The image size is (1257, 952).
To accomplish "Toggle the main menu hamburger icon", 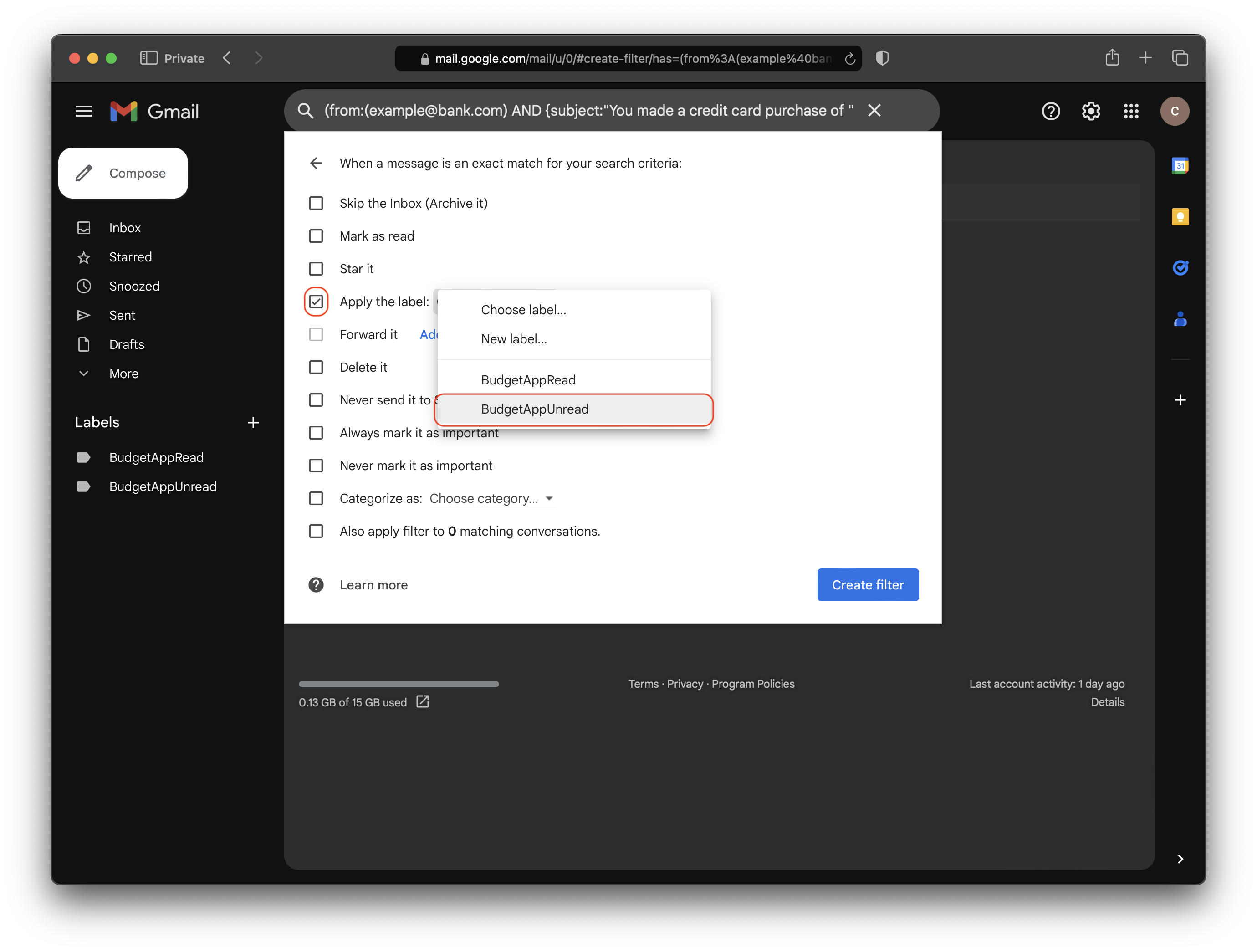I will click(x=83, y=111).
